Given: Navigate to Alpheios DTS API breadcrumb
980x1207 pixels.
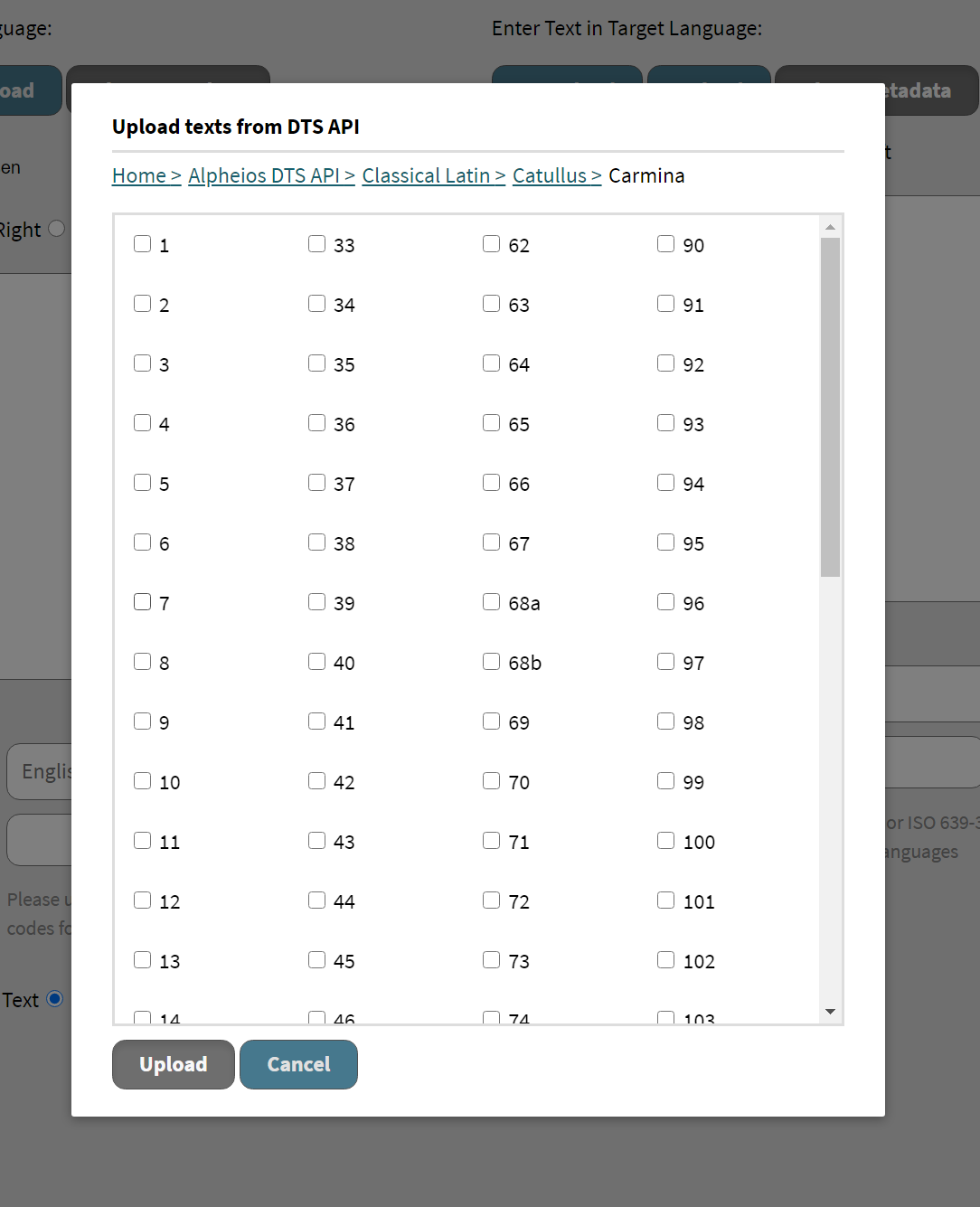Looking at the screenshot, I should click(x=267, y=175).
